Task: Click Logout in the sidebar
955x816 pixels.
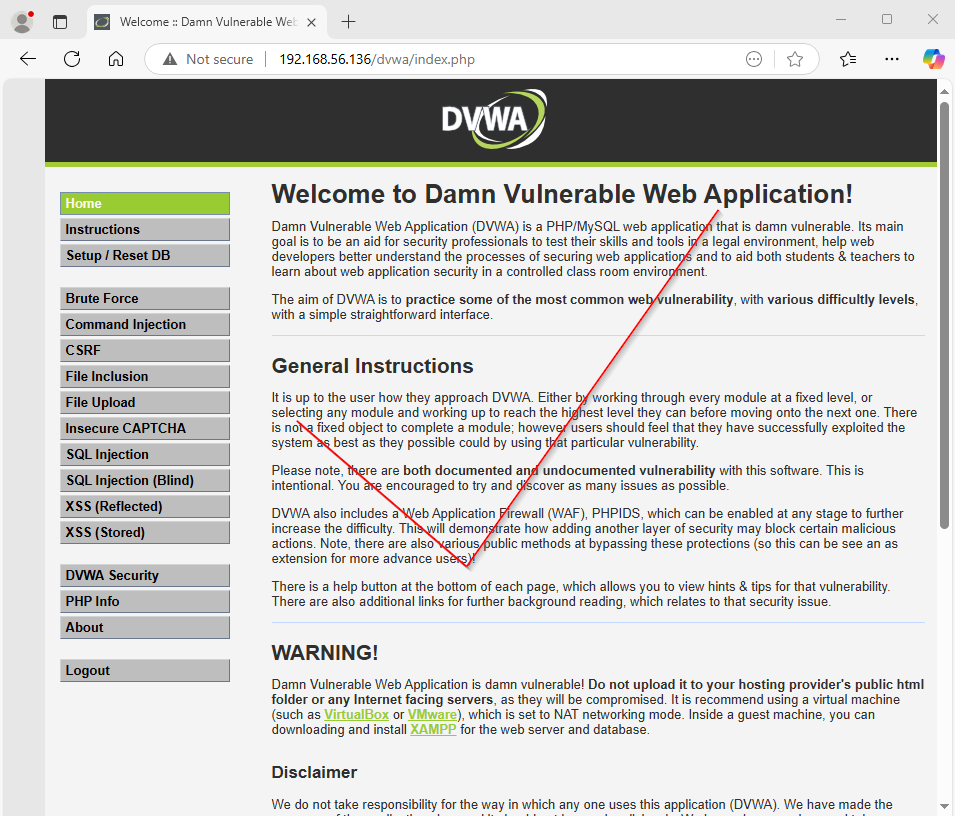Action: point(145,670)
